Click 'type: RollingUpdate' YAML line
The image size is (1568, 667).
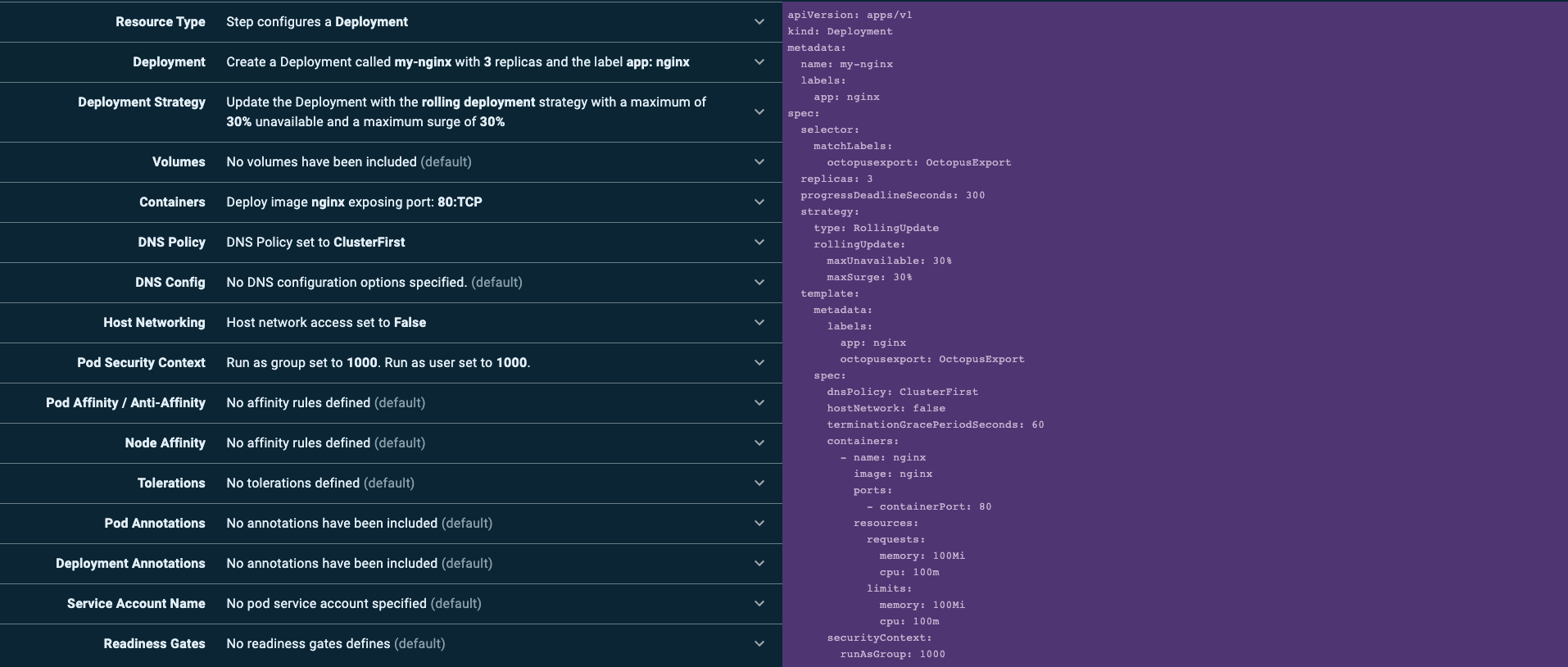[876, 228]
